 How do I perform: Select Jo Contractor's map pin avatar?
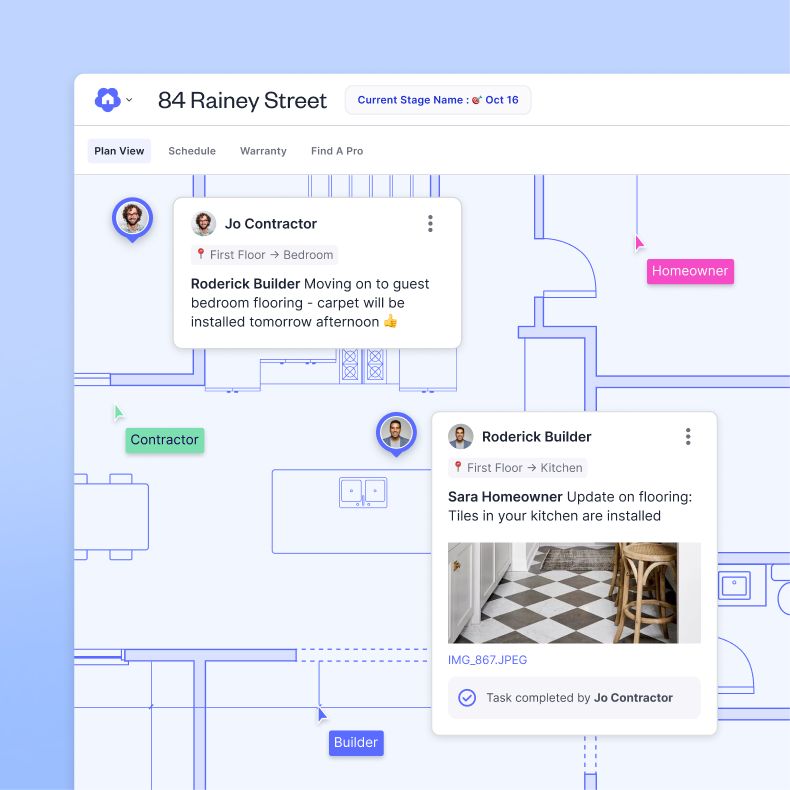133,218
